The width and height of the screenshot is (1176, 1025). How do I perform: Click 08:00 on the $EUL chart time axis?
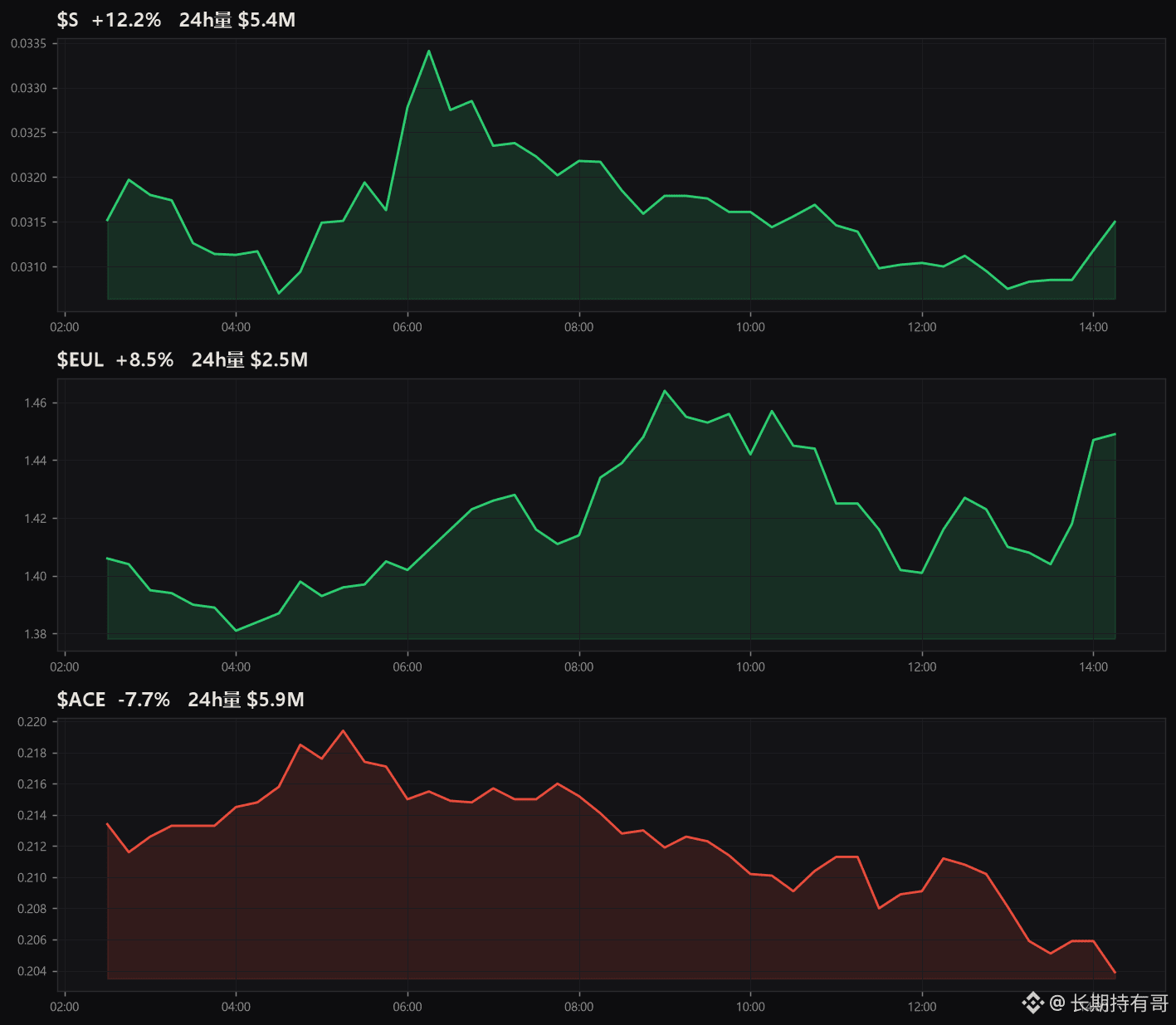(579, 667)
